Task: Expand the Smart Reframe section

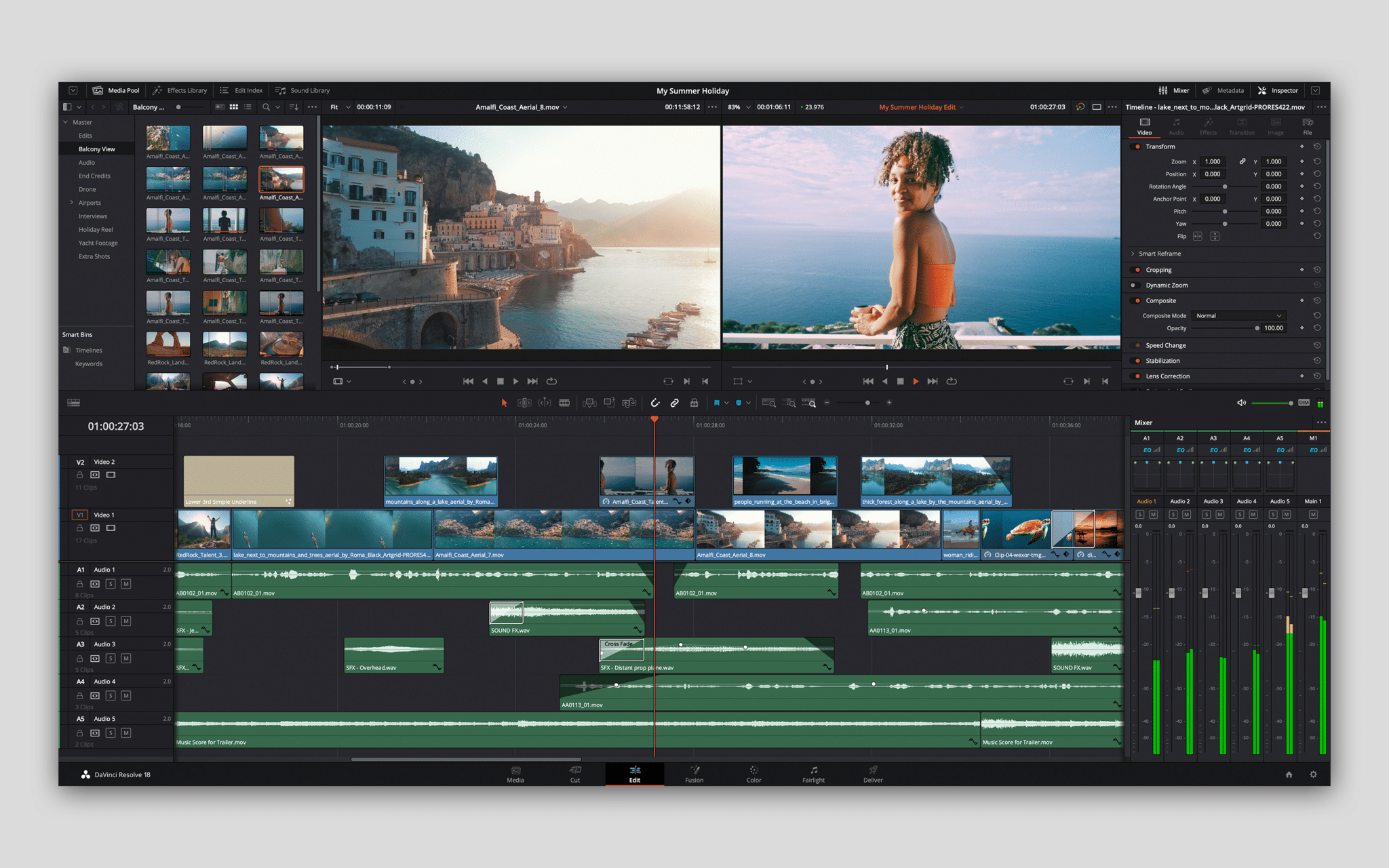Action: click(x=1133, y=254)
